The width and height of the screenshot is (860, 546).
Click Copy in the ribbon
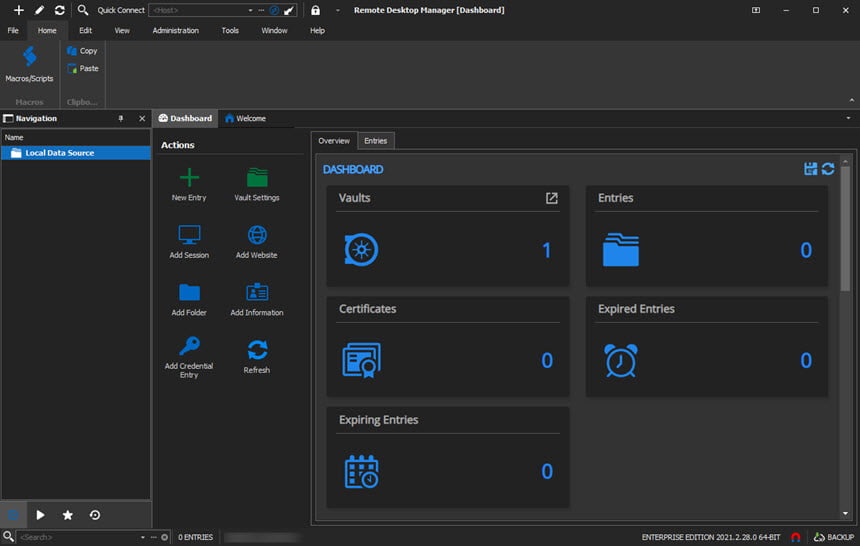tap(82, 50)
